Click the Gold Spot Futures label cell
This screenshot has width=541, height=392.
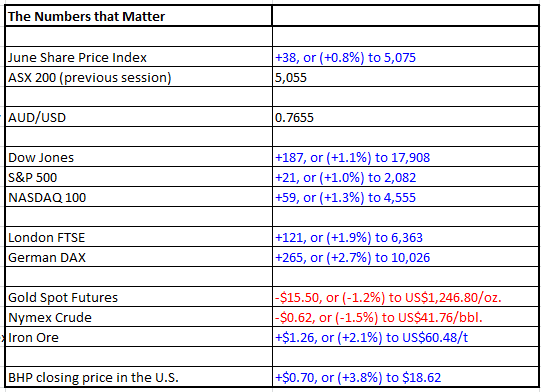click(139, 297)
